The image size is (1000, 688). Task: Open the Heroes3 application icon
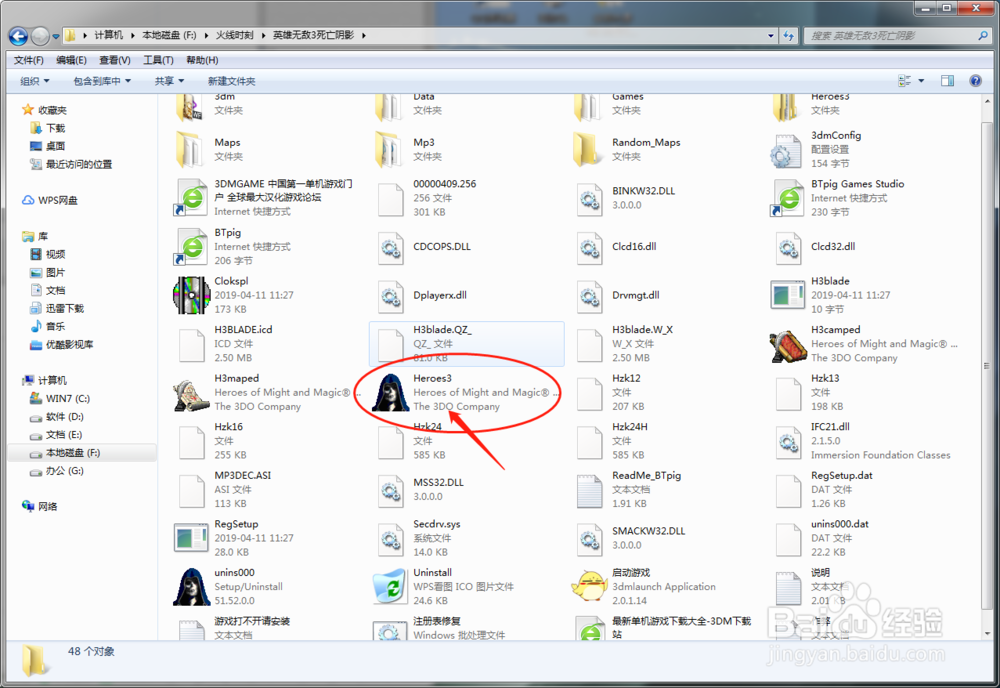(x=390, y=393)
